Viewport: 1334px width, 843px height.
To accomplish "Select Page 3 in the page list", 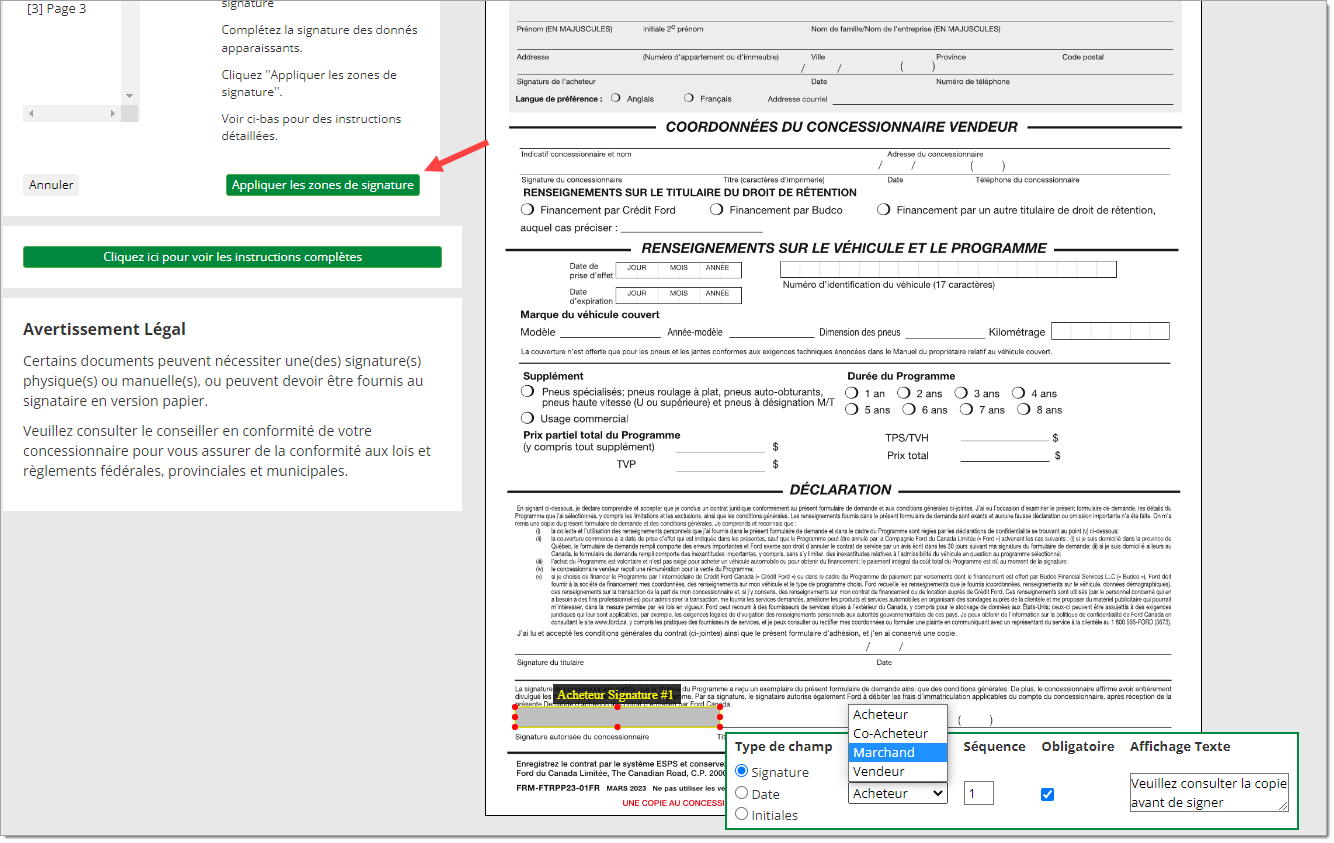I will pos(57,9).
